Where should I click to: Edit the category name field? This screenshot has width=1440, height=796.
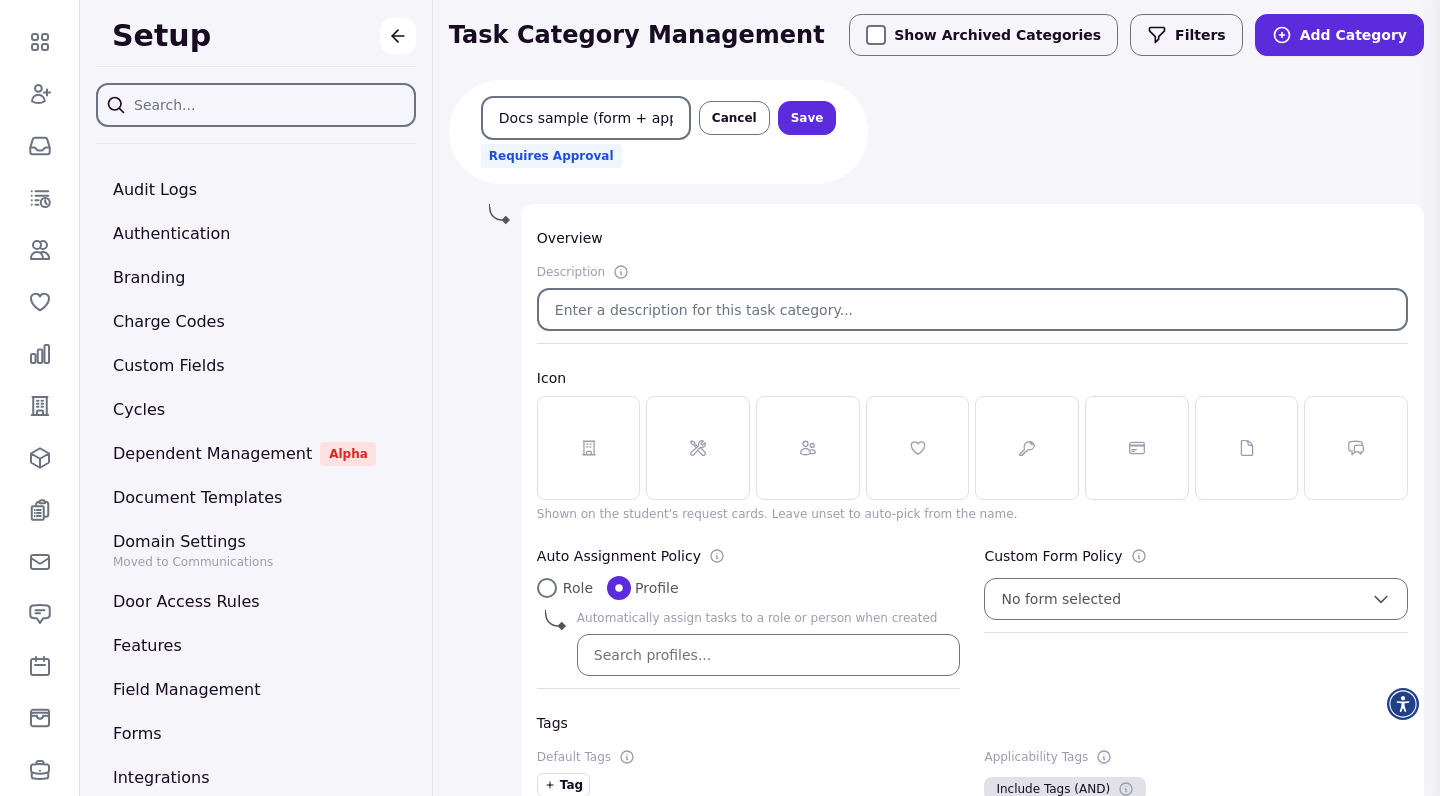click(x=586, y=118)
